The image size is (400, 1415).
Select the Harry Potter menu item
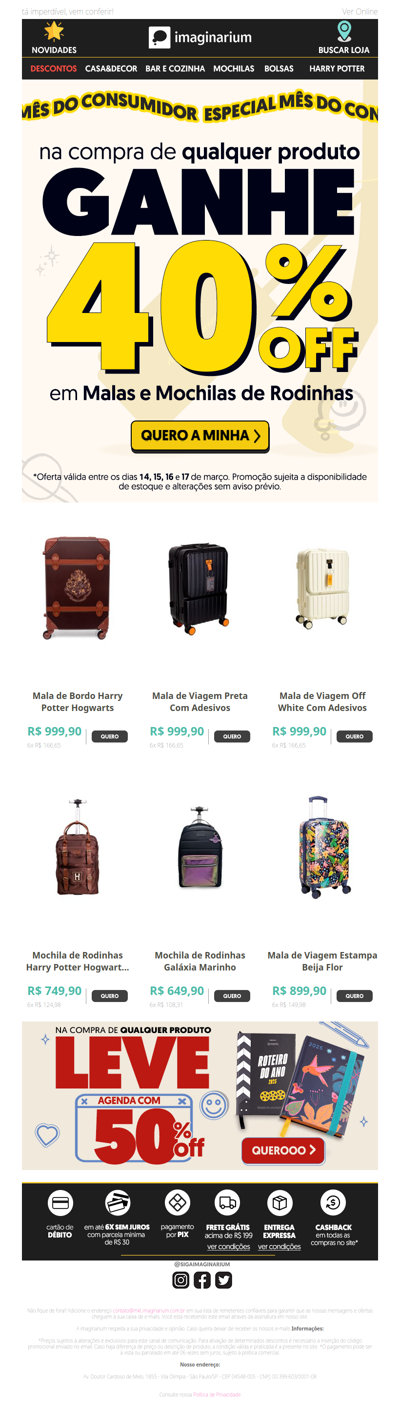(x=337, y=69)
